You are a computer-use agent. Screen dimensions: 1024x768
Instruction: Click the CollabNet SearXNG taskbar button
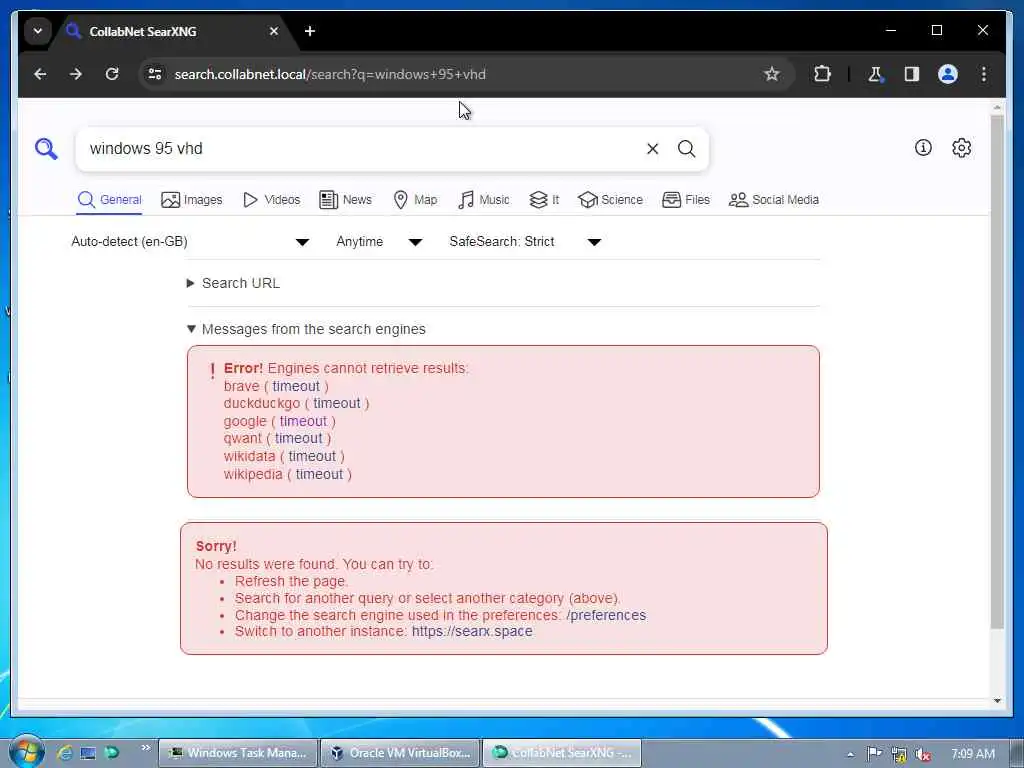click(x=562, y=753)
